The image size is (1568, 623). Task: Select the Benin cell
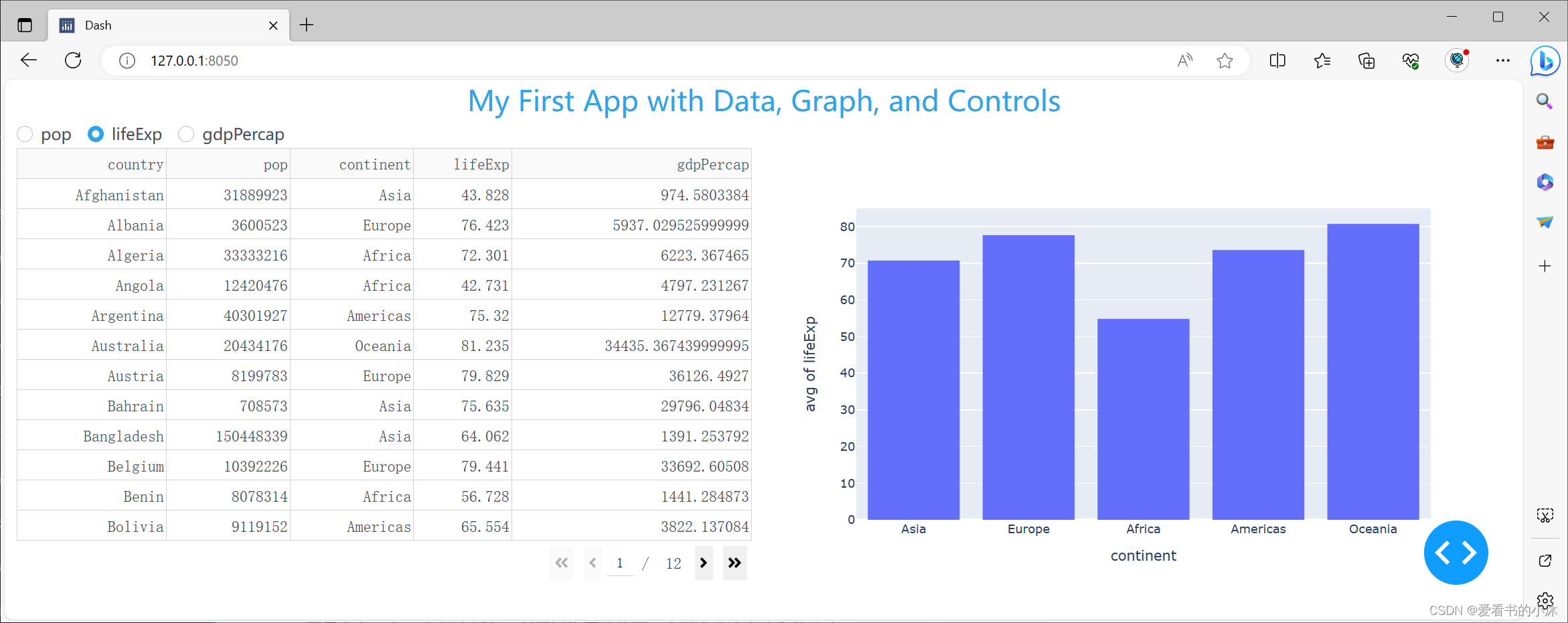[92, 496]
